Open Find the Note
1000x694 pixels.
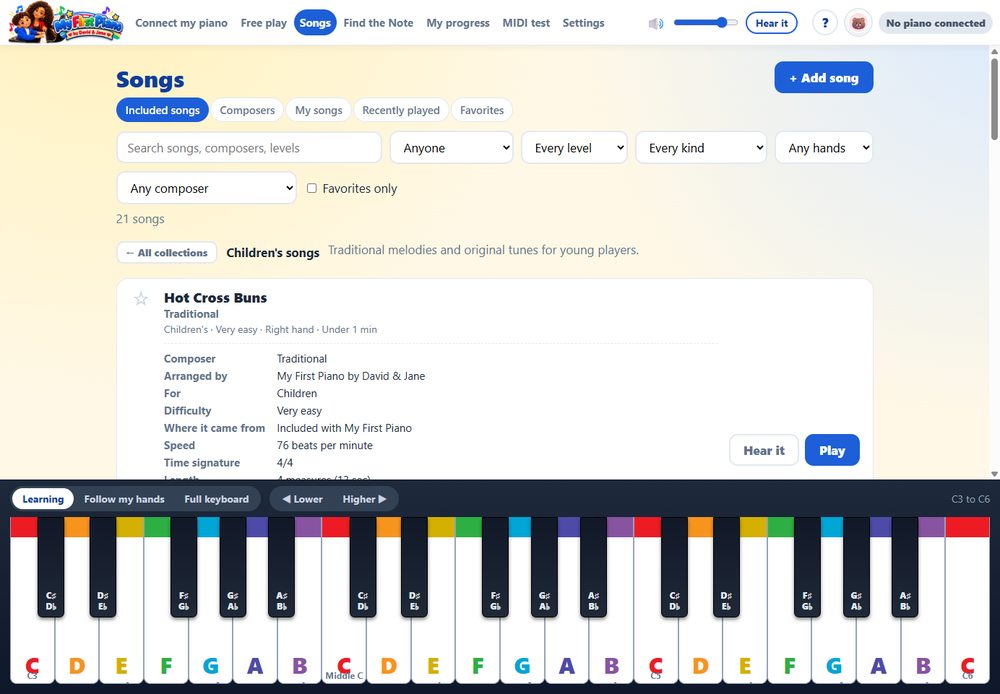(x=378, y=23)
